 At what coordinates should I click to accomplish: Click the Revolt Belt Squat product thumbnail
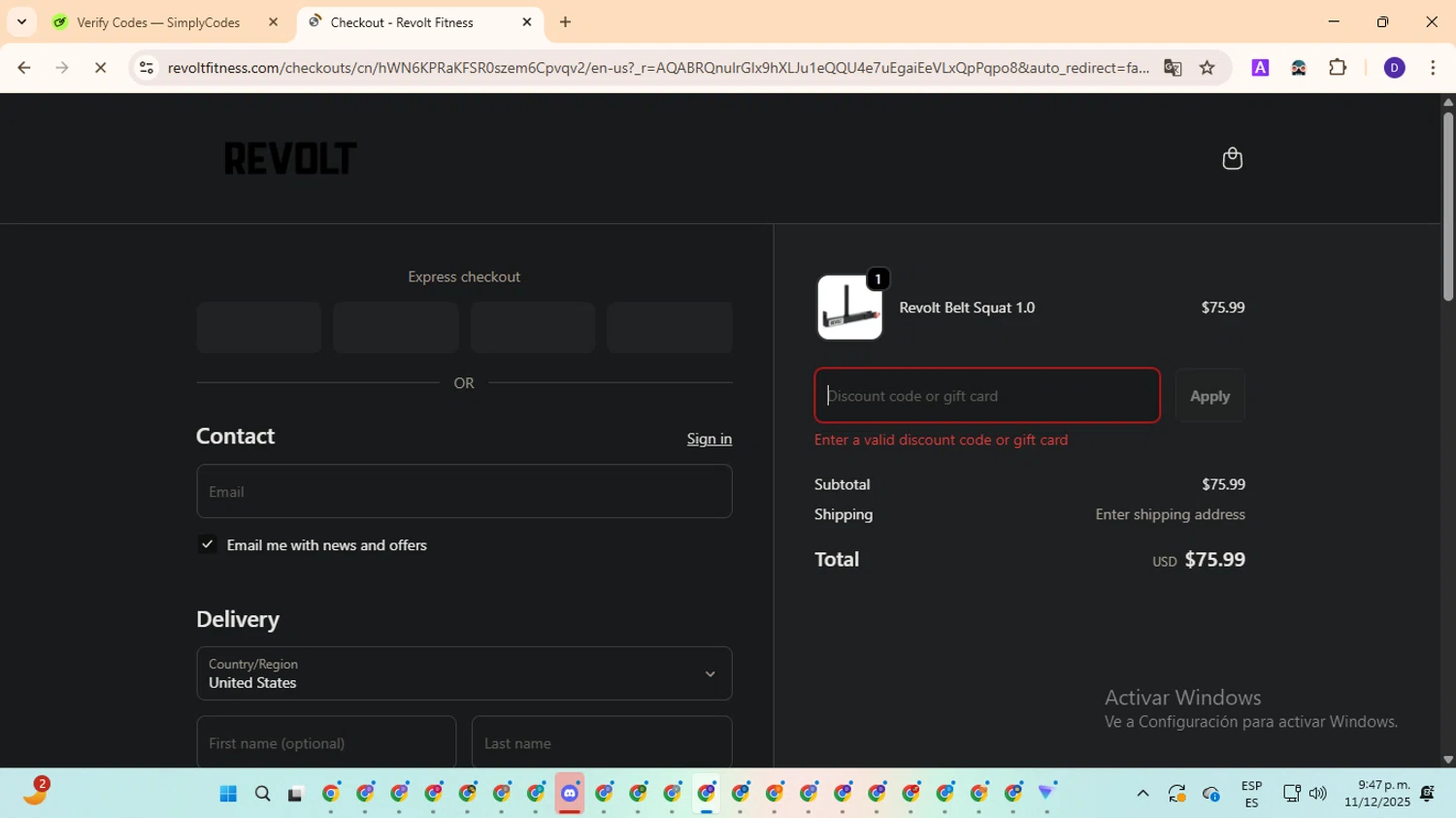849,308
